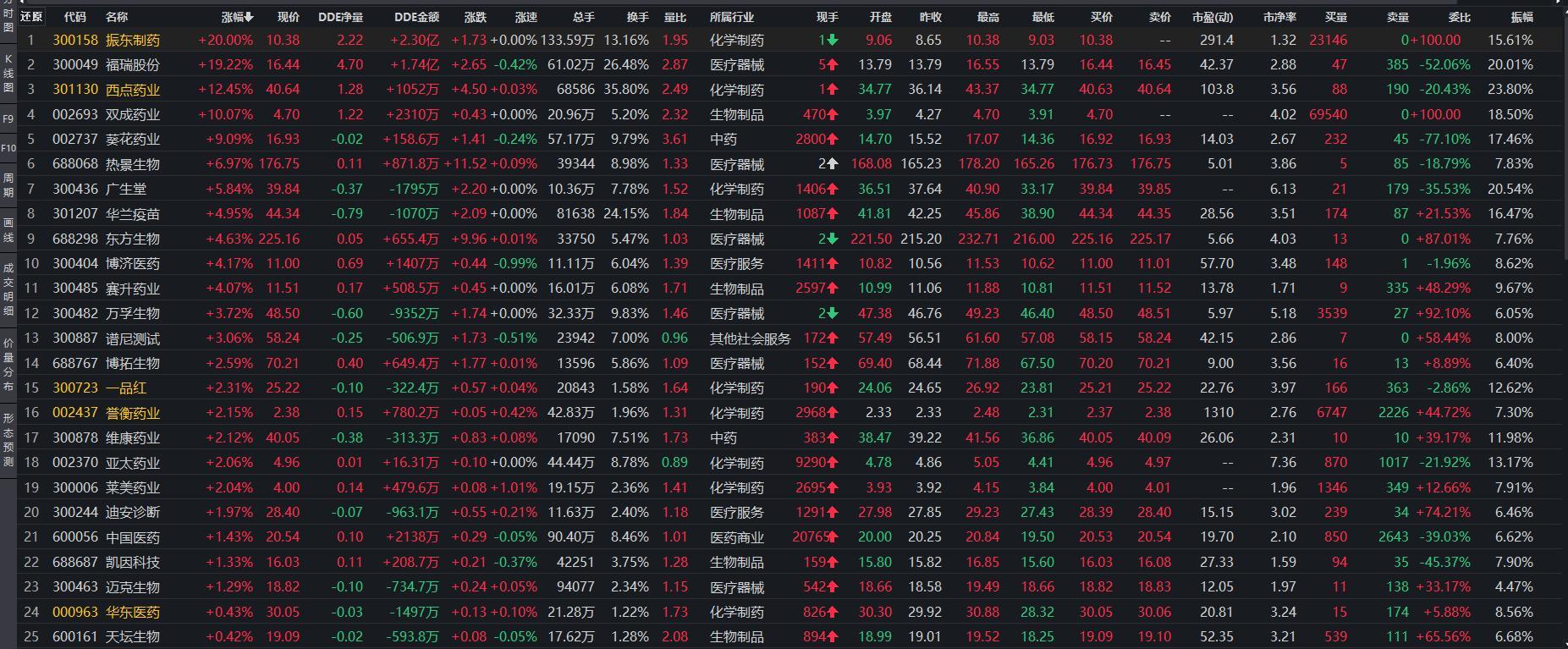Select 博济医药 stock name

[133, 263]
